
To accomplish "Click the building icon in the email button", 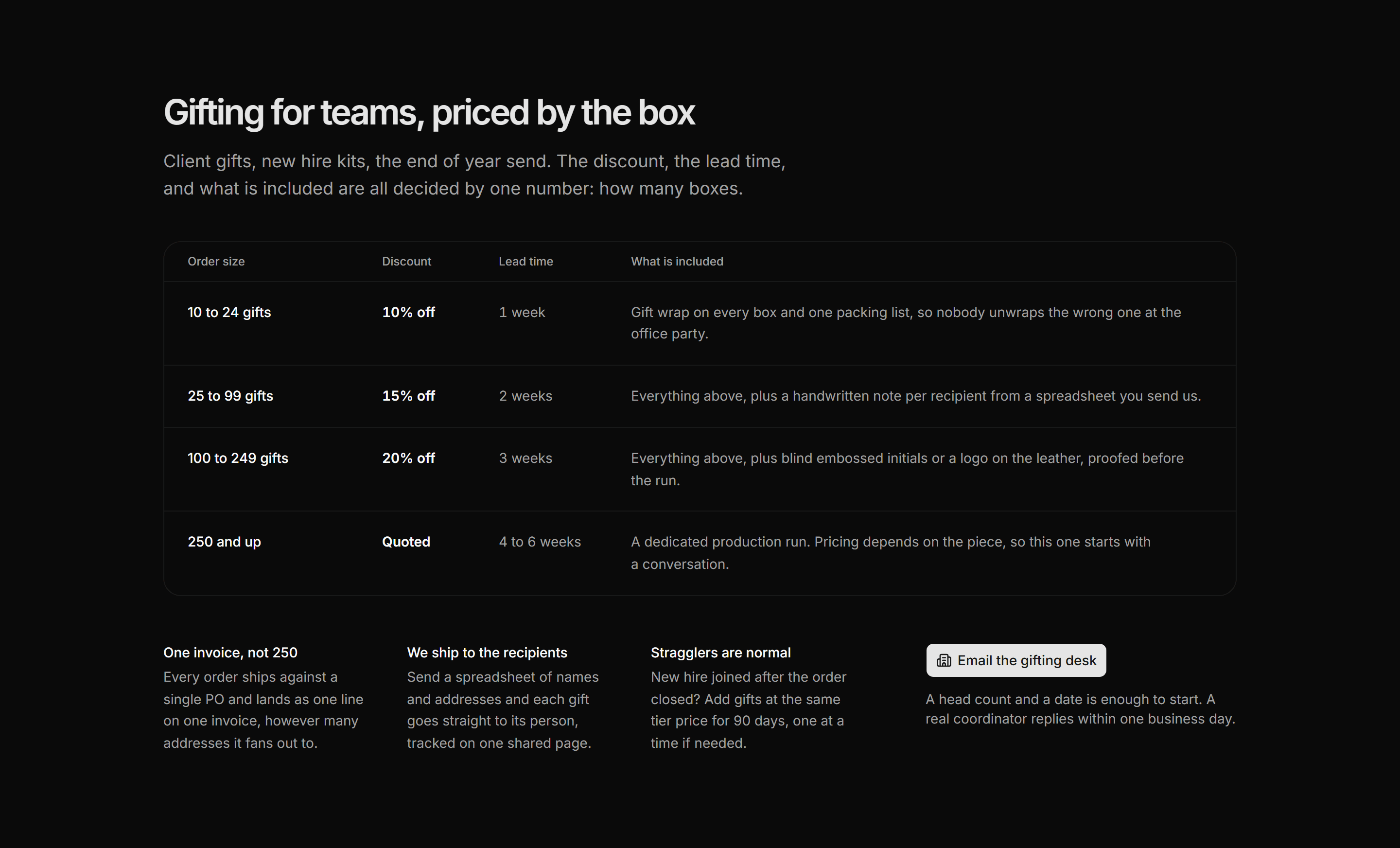I will [x=944, y=660].
